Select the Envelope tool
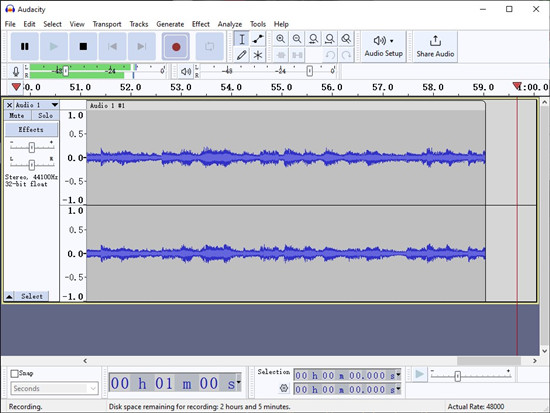Screen dimensions: 550x413 tap(258, 39)
